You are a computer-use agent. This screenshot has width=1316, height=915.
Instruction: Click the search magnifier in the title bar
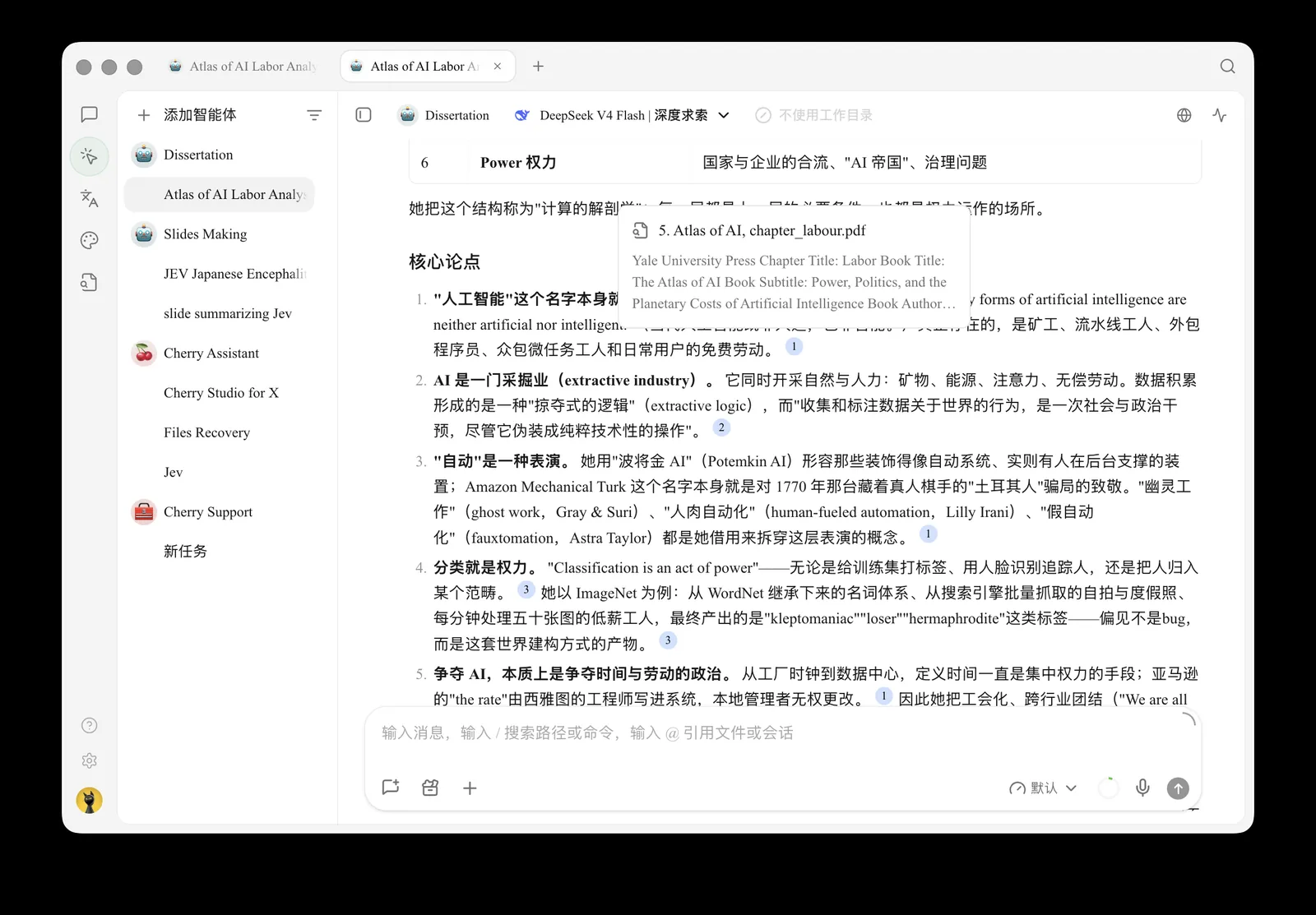point(1227,67)
